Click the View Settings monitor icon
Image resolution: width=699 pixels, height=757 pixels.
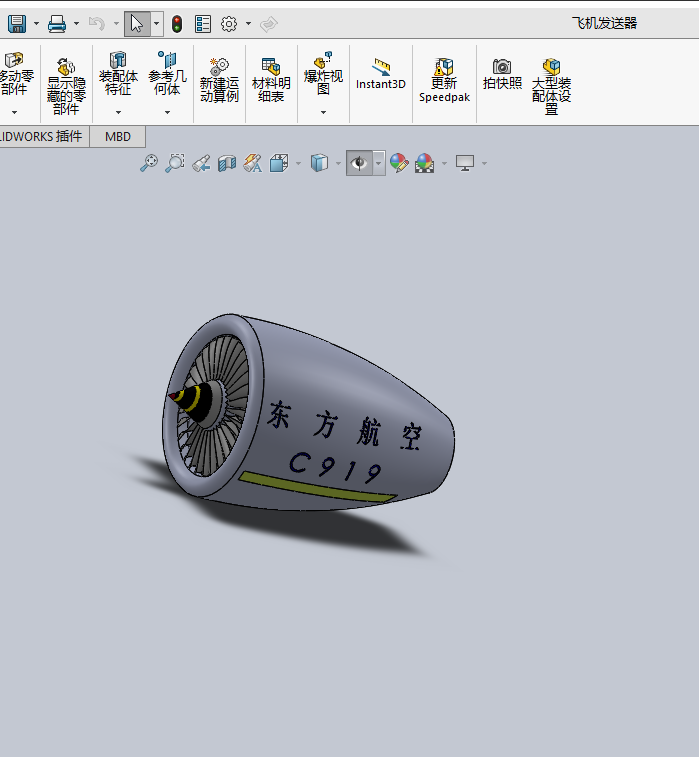[x=465, y=163]
